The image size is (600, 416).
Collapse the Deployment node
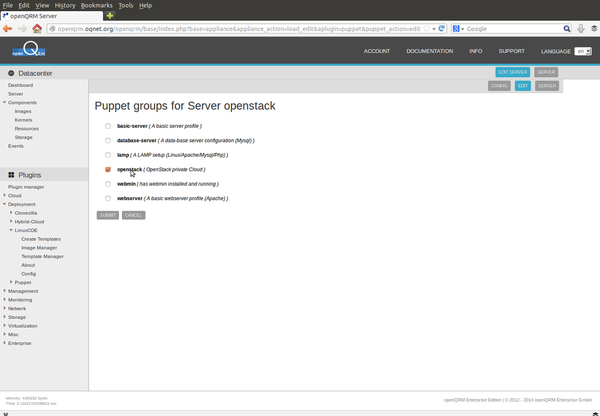click(x=5, y=204)
